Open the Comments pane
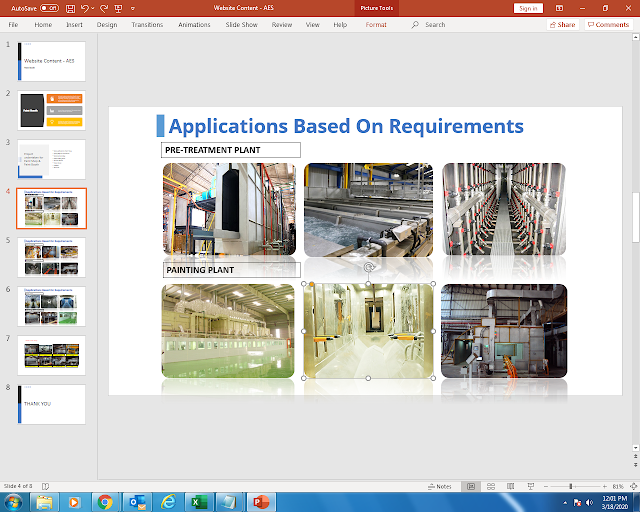 tap(611, 24)
